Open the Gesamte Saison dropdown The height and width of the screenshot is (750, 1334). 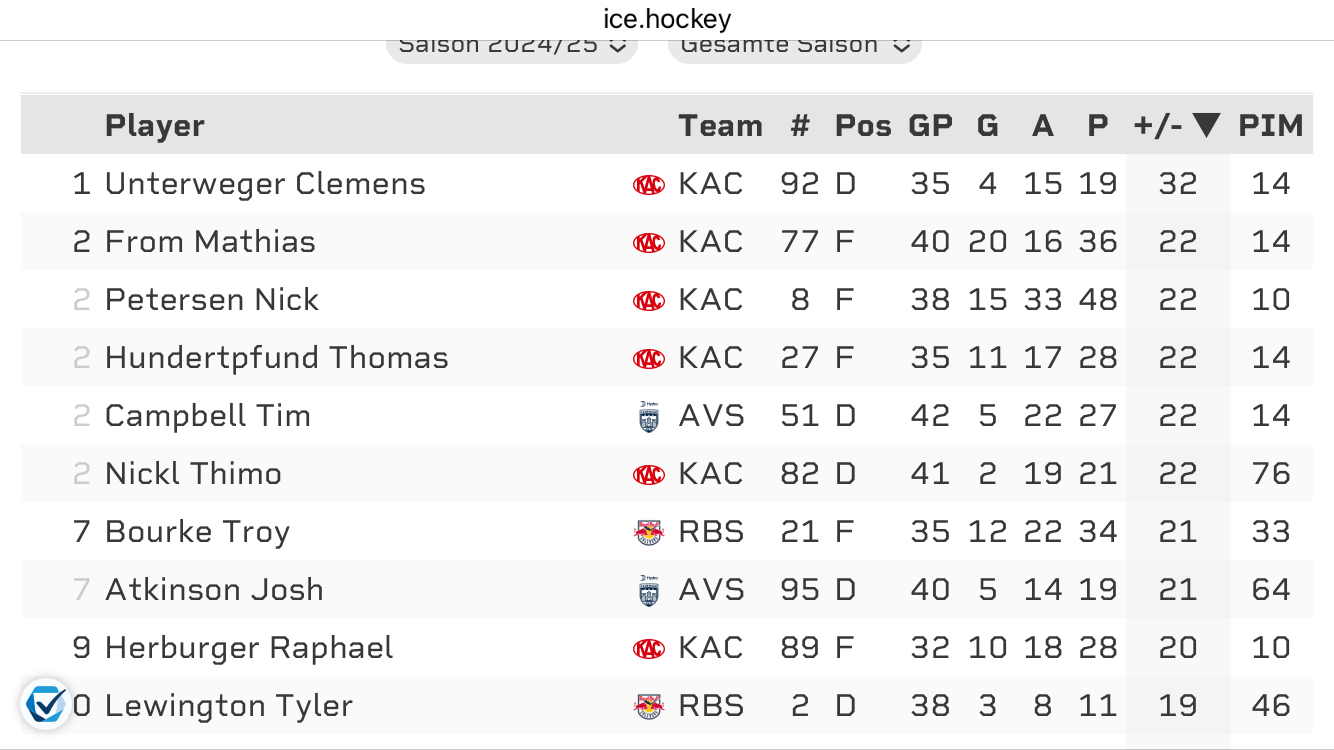[x=794, y=45]
